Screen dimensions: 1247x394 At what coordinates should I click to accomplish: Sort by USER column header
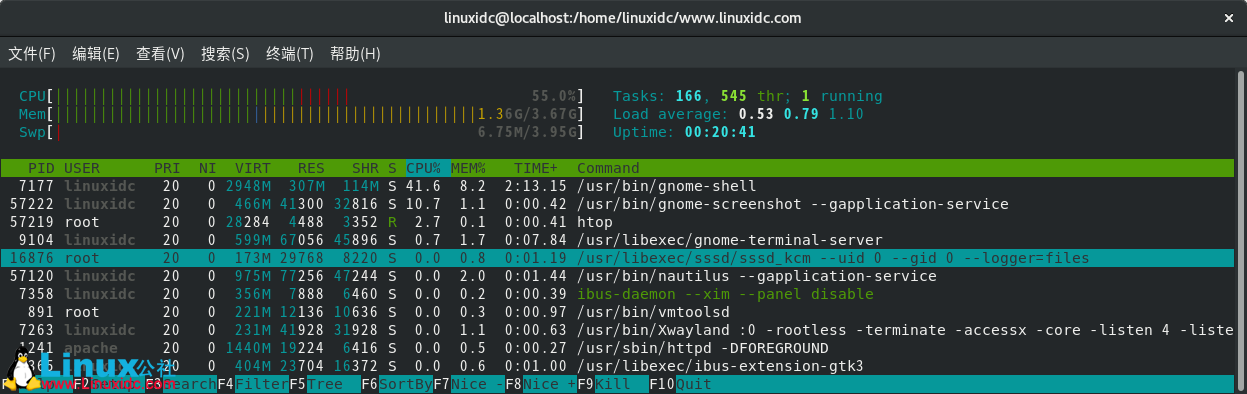coord(82,168)
